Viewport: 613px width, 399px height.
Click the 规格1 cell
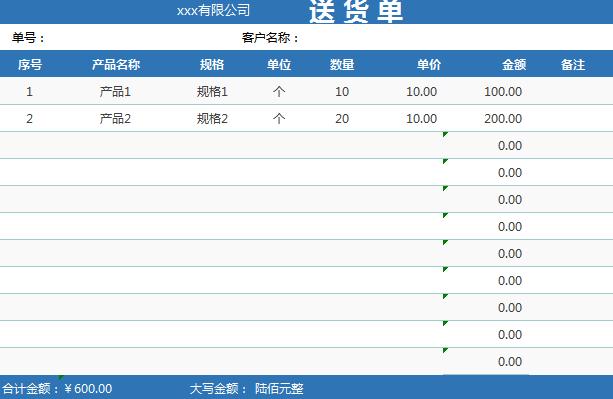[212, 91]
